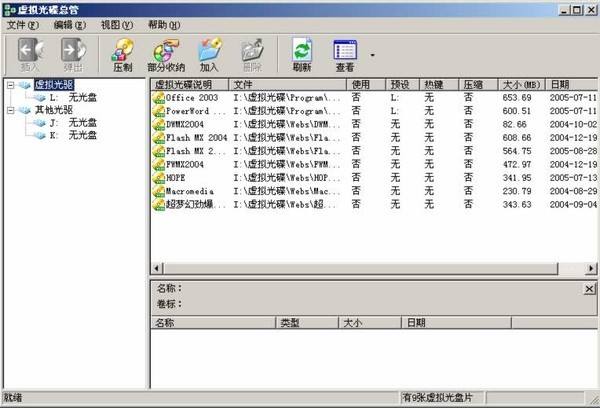The image size is (600, 408).
Task: Collapse the 其他光驱 tree node
Action: click(x=11, y=110)
